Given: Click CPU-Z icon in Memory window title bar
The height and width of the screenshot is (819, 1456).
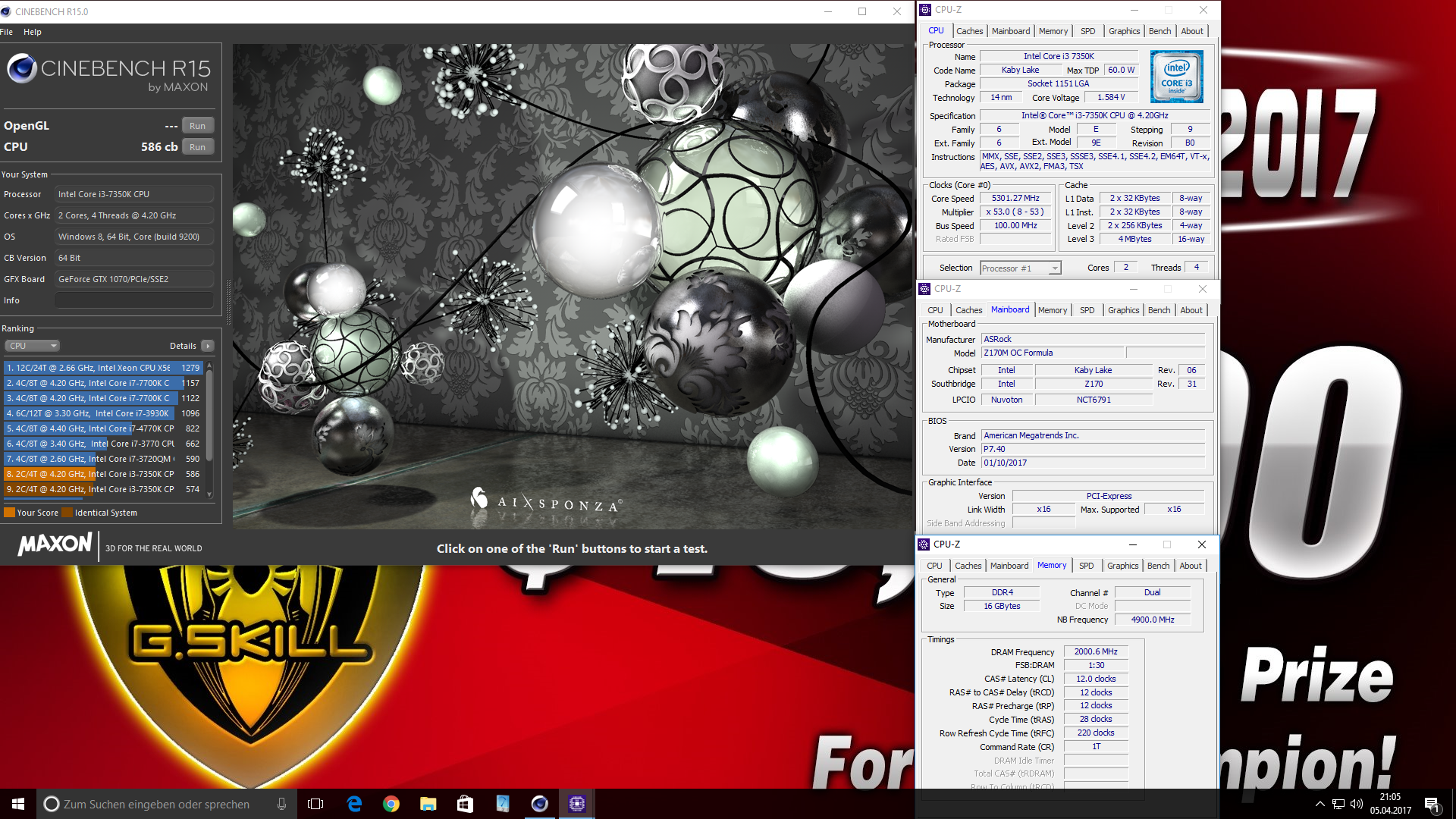Looking at the screenshot, I should [924, 544].
